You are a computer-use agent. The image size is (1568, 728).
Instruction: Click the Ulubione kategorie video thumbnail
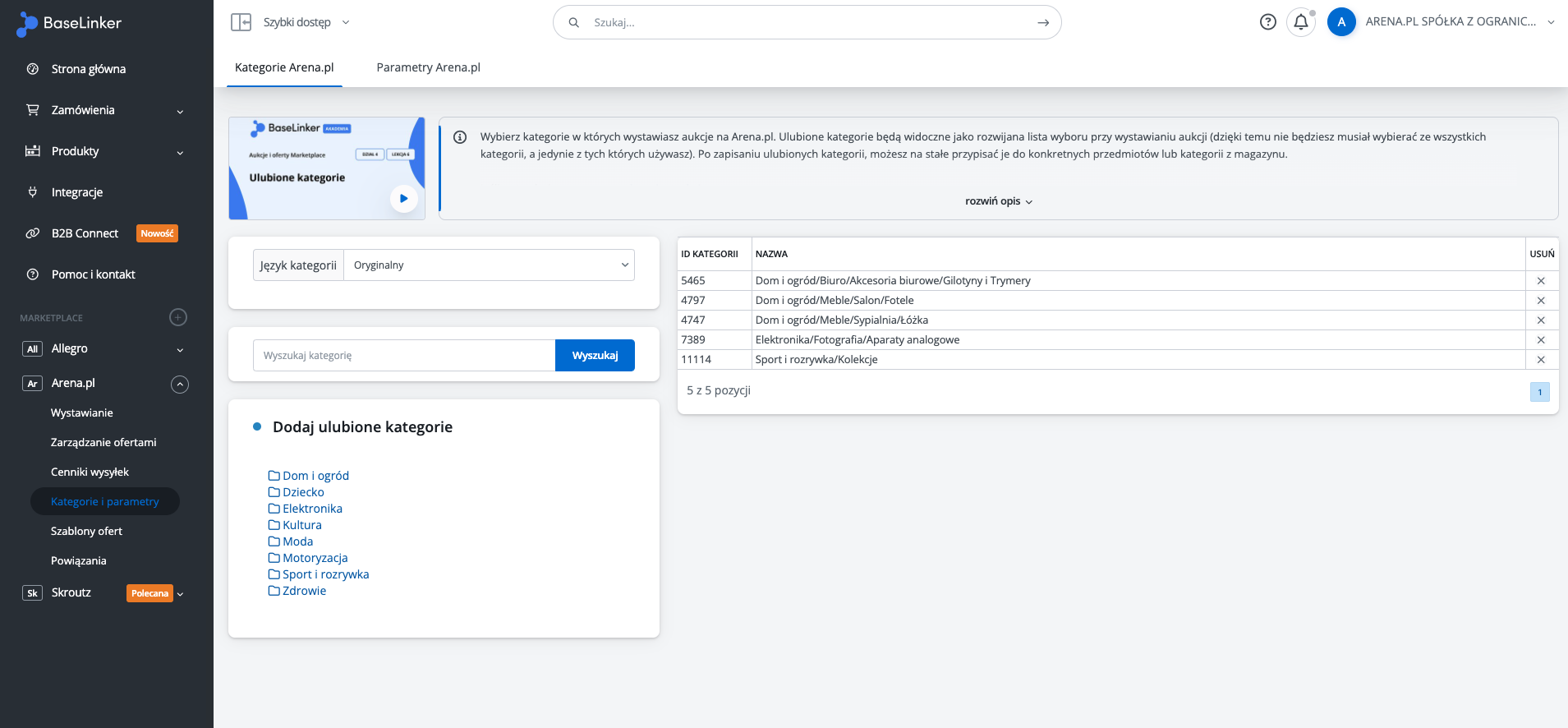pos(327,168)
